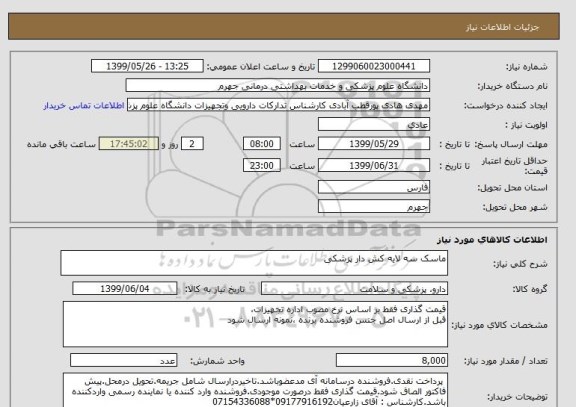Click the need number field 1299060023000441
This screenshot has width=576, height=407.
coord(374,66)
